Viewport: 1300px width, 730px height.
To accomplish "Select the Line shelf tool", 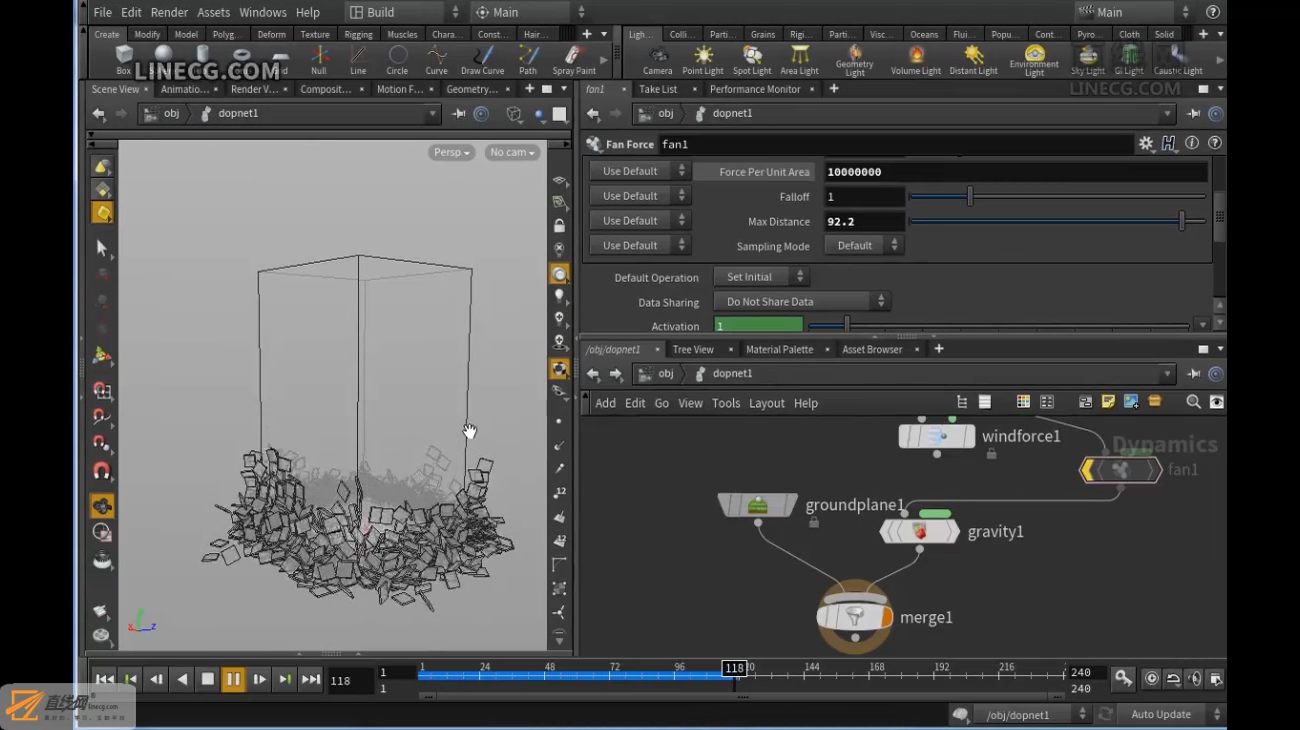I will point(358,59).
